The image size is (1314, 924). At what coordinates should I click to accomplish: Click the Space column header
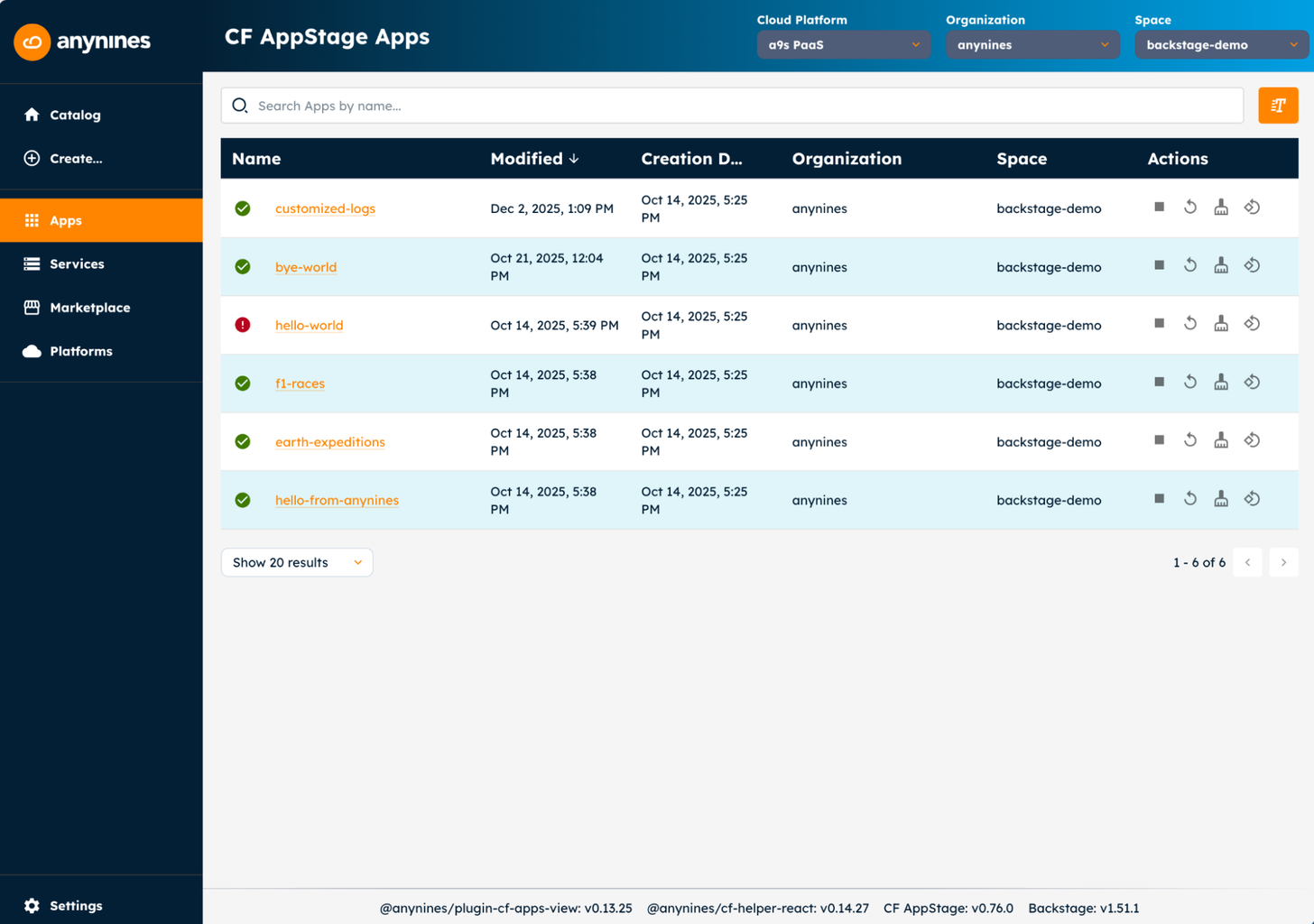[x=1022, y=159]
